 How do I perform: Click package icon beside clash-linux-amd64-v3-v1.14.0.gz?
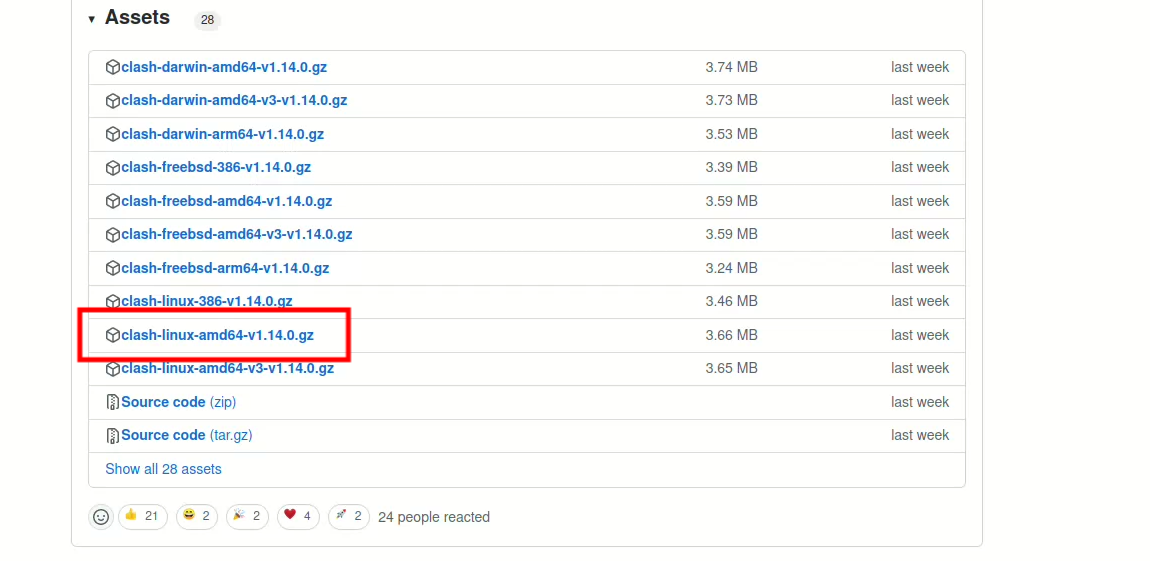pyautogui.click(x=113, y=369)
